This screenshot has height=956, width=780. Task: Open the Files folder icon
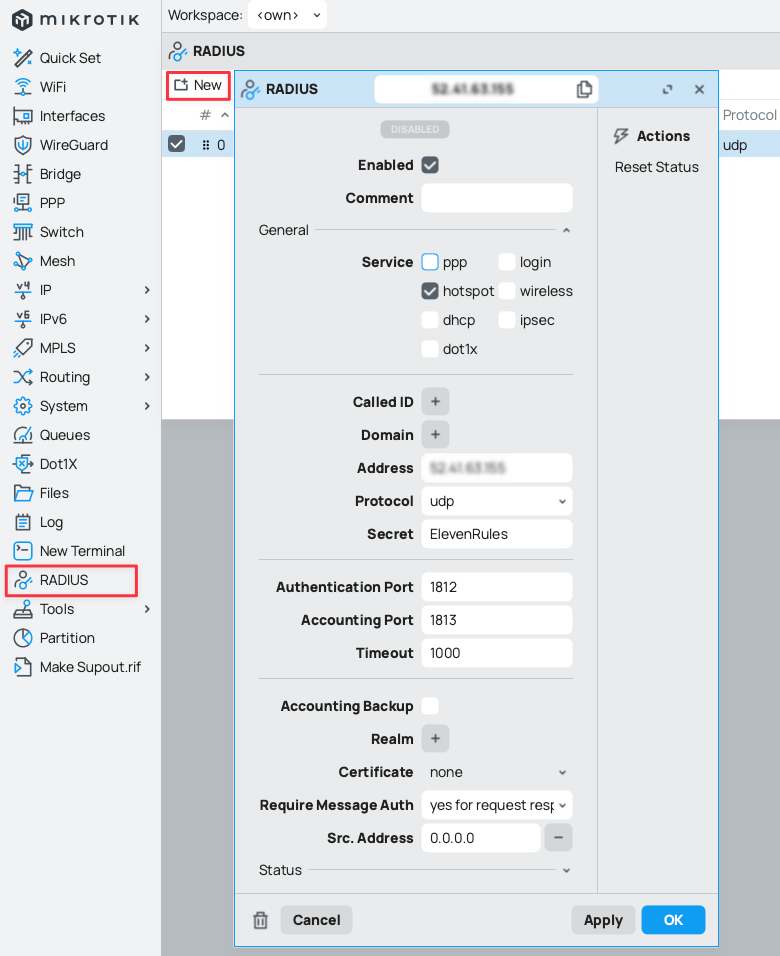(23, 493)
